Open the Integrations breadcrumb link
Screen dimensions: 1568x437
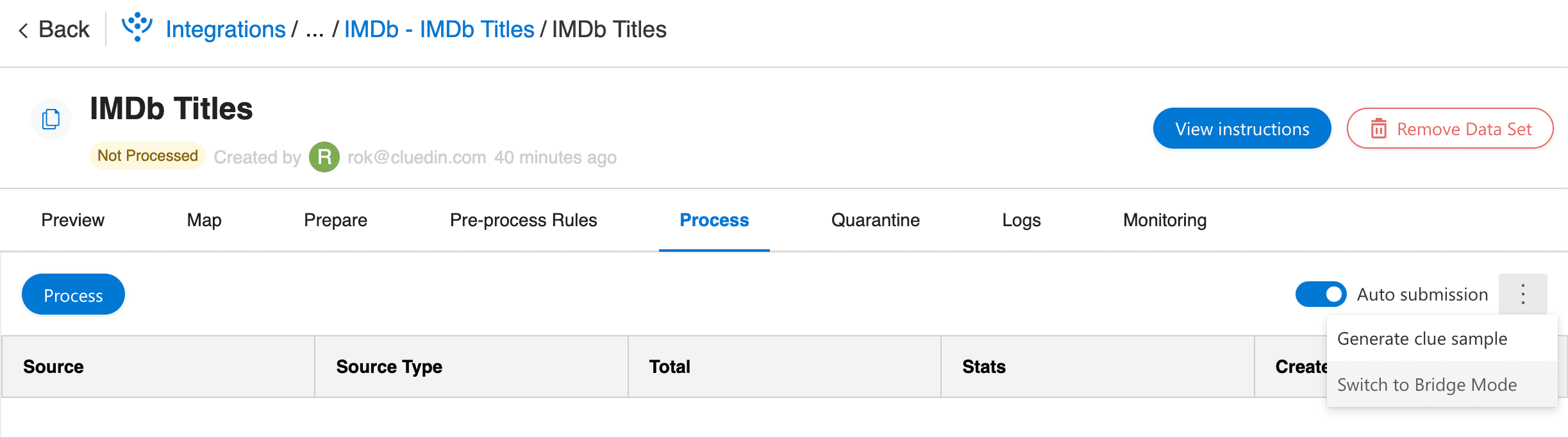(226, 29)
